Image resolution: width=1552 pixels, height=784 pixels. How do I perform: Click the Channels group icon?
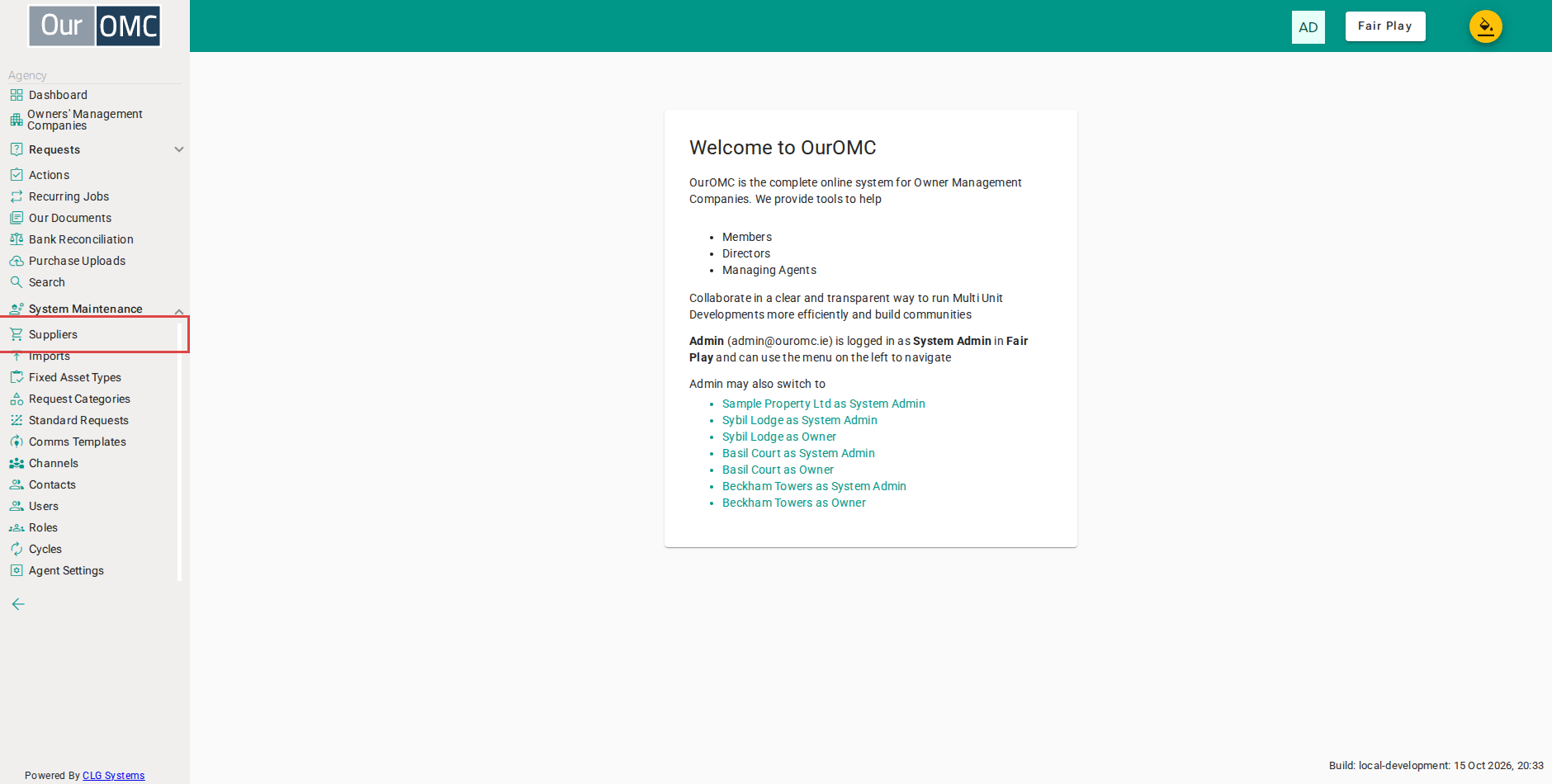click(17, 463)
